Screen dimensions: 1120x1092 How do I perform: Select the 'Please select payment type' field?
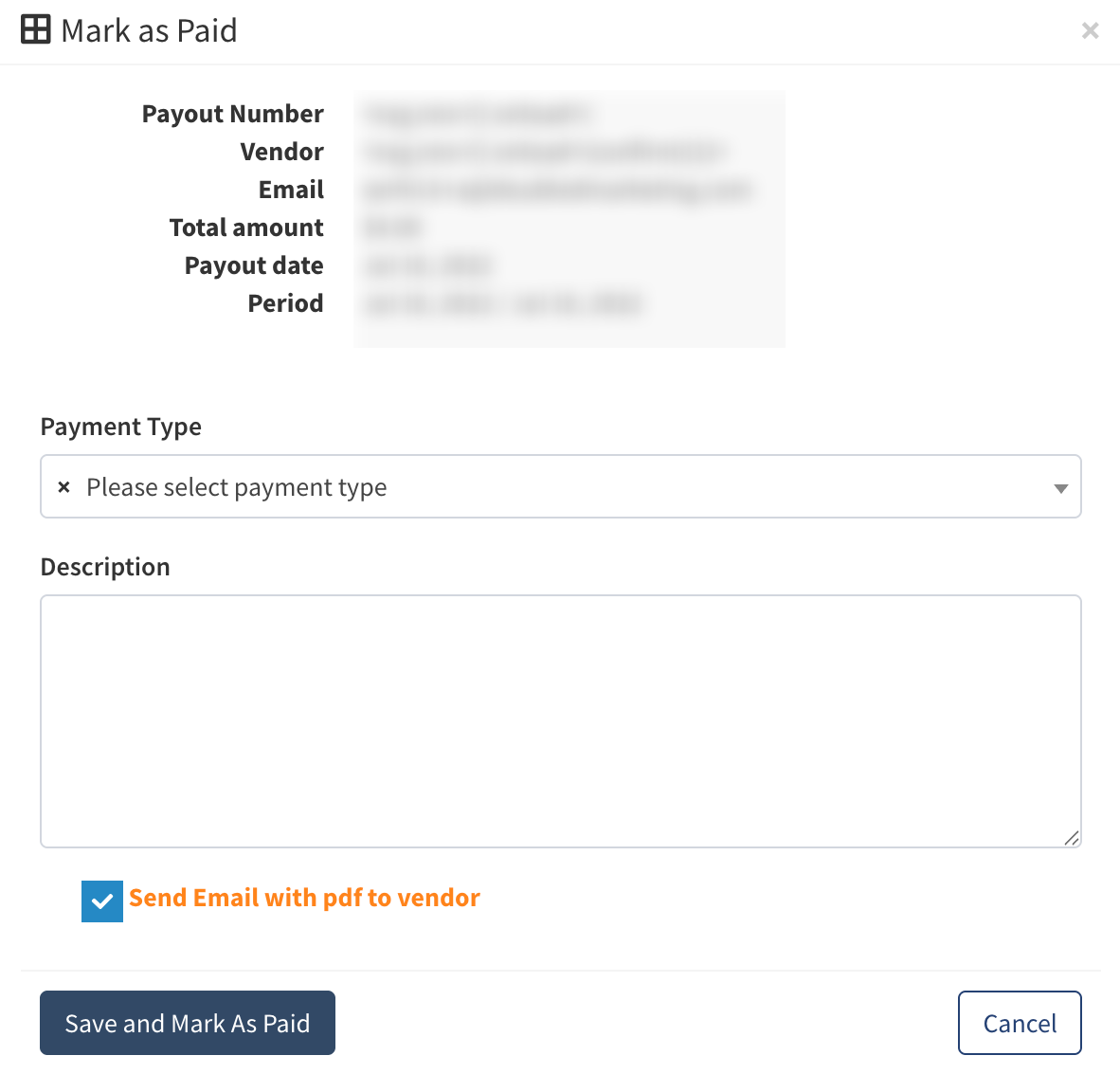(561, 486)
